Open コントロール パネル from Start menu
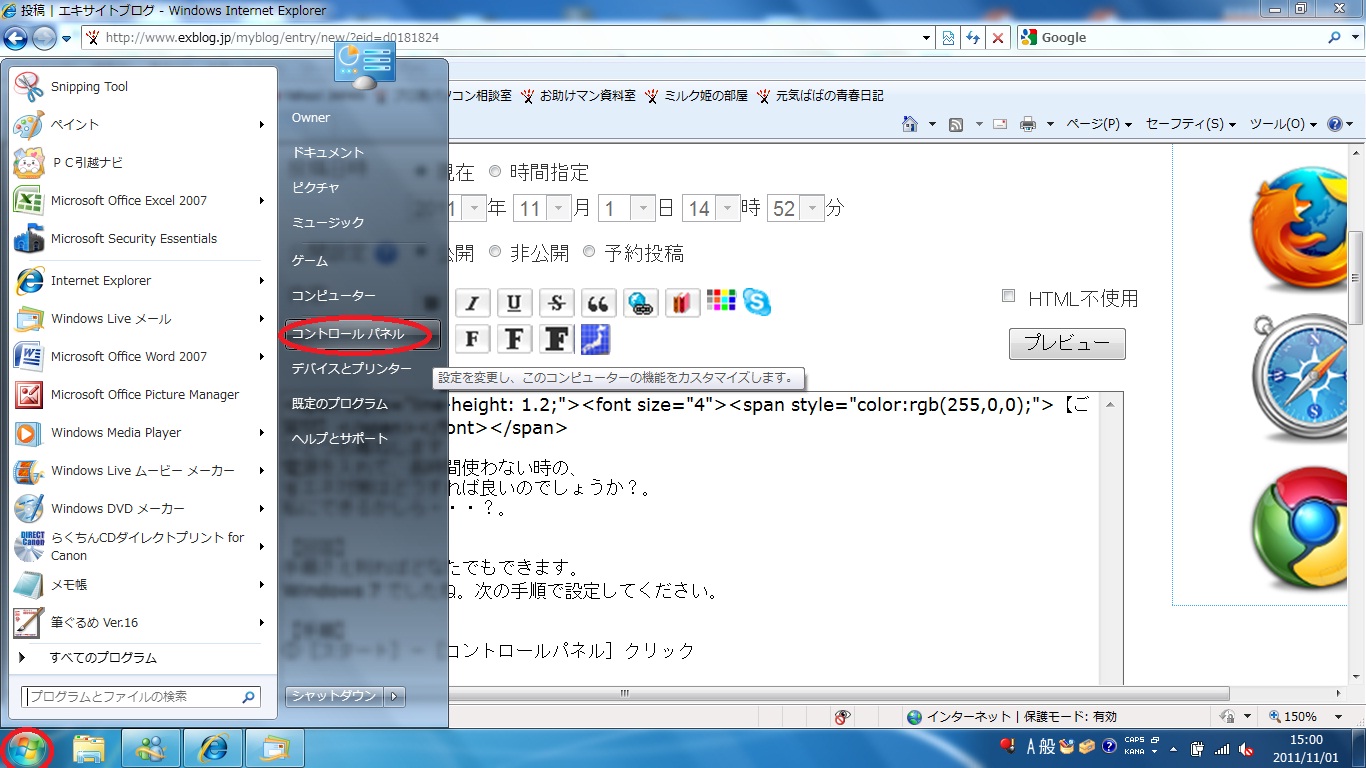 [x=361, y=334]
